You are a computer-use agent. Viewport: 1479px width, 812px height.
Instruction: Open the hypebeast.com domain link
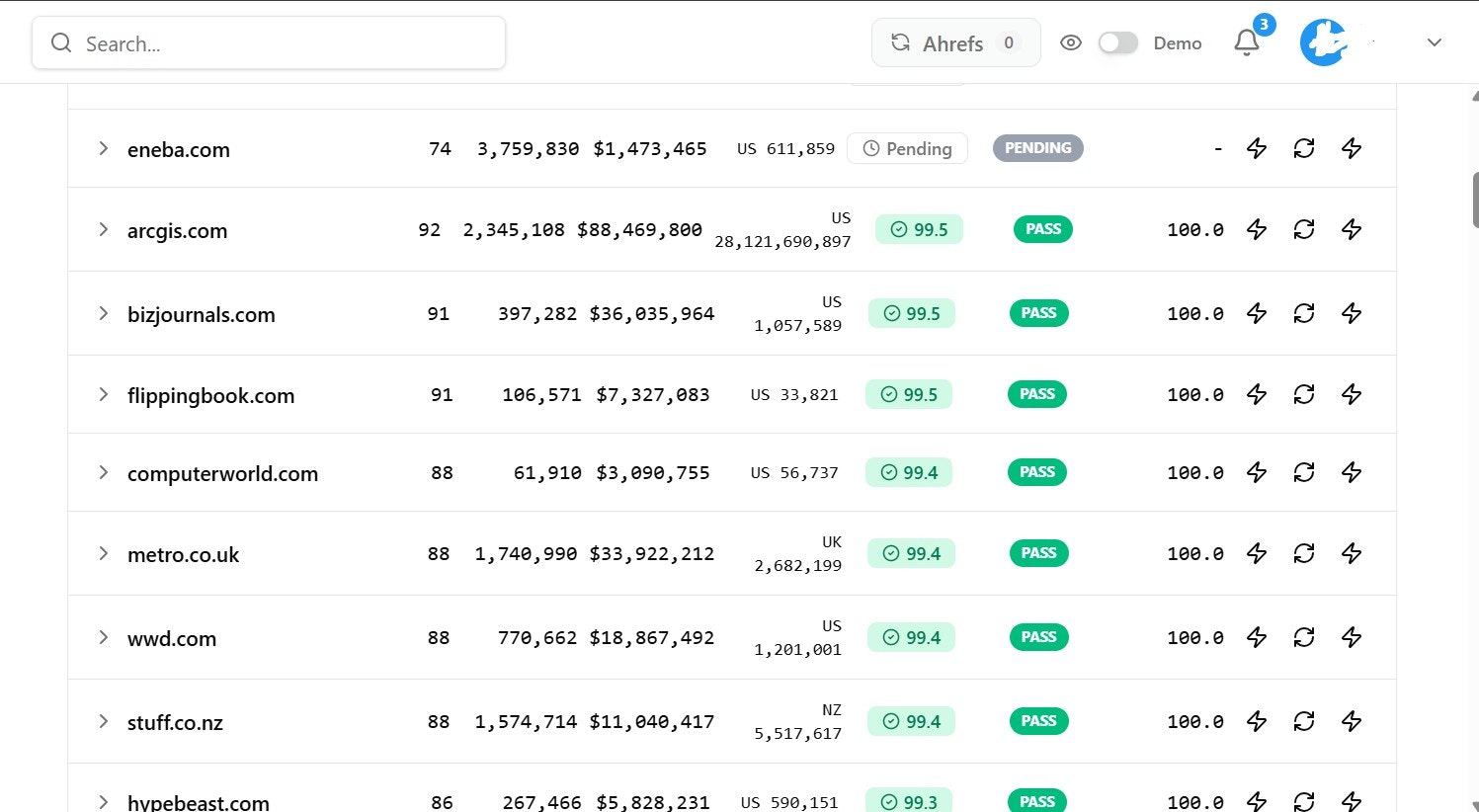click(x=198, y=801)
